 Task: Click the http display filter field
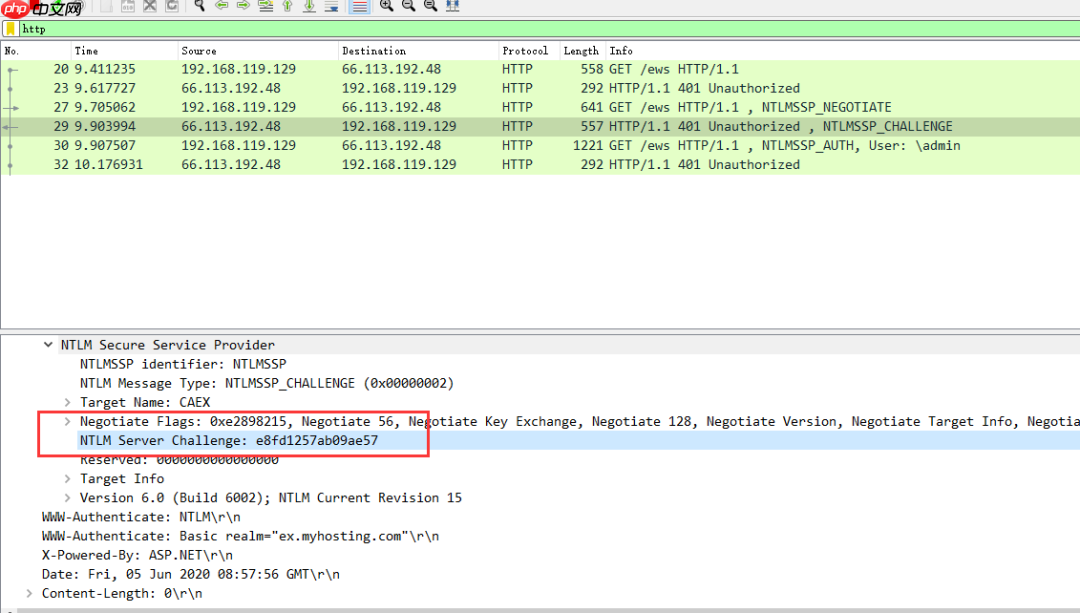pos(548,29)
